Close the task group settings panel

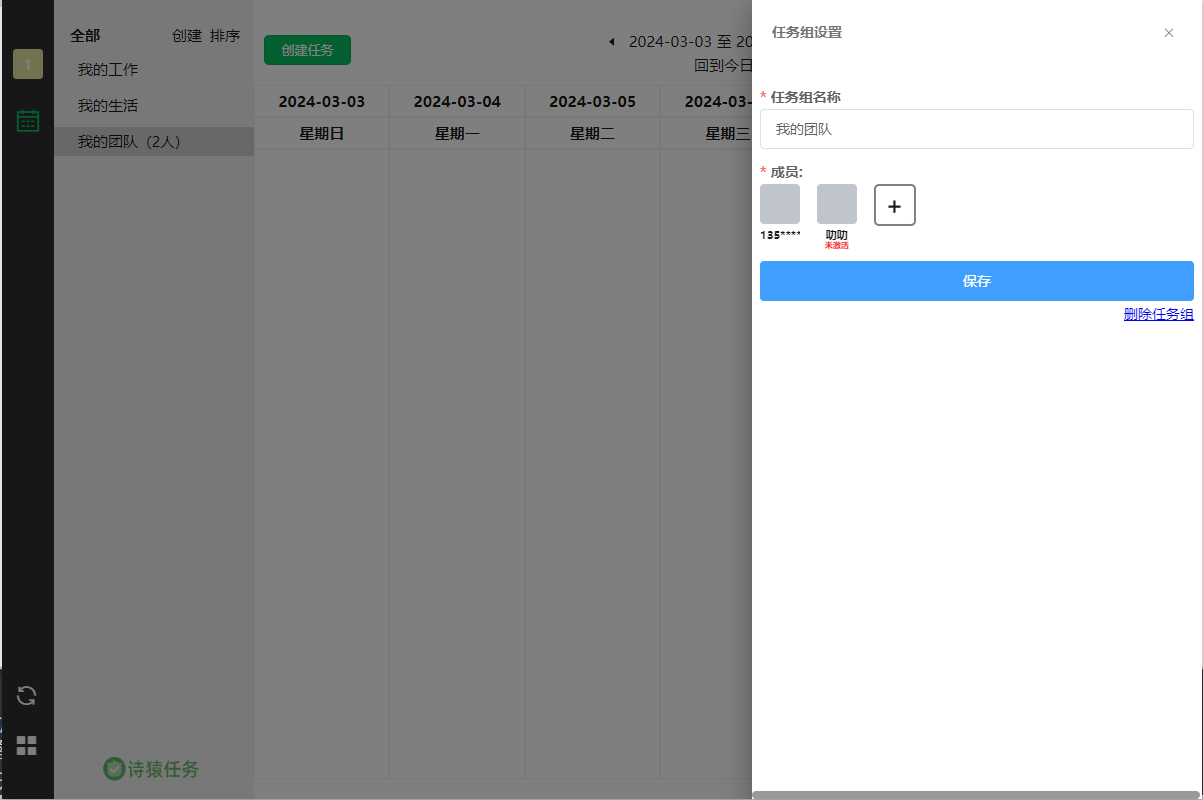pos(1168,33)
